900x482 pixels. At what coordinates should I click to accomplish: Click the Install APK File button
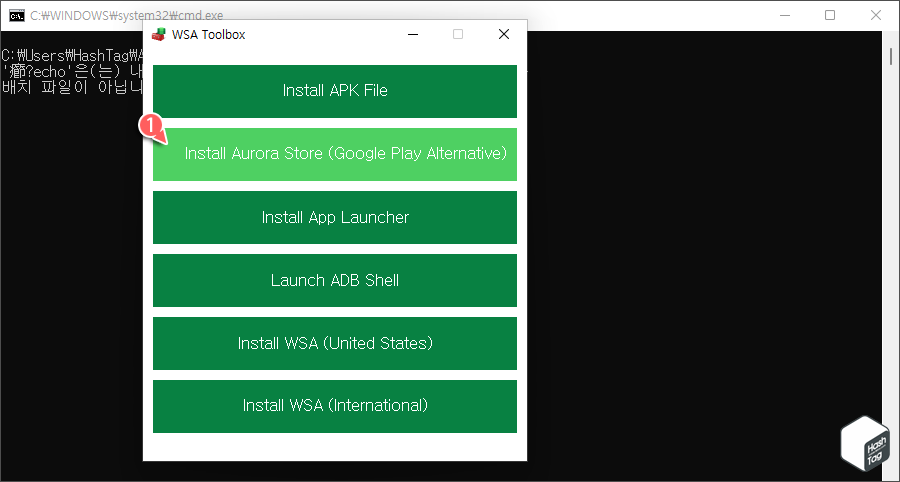pos(335,91)
